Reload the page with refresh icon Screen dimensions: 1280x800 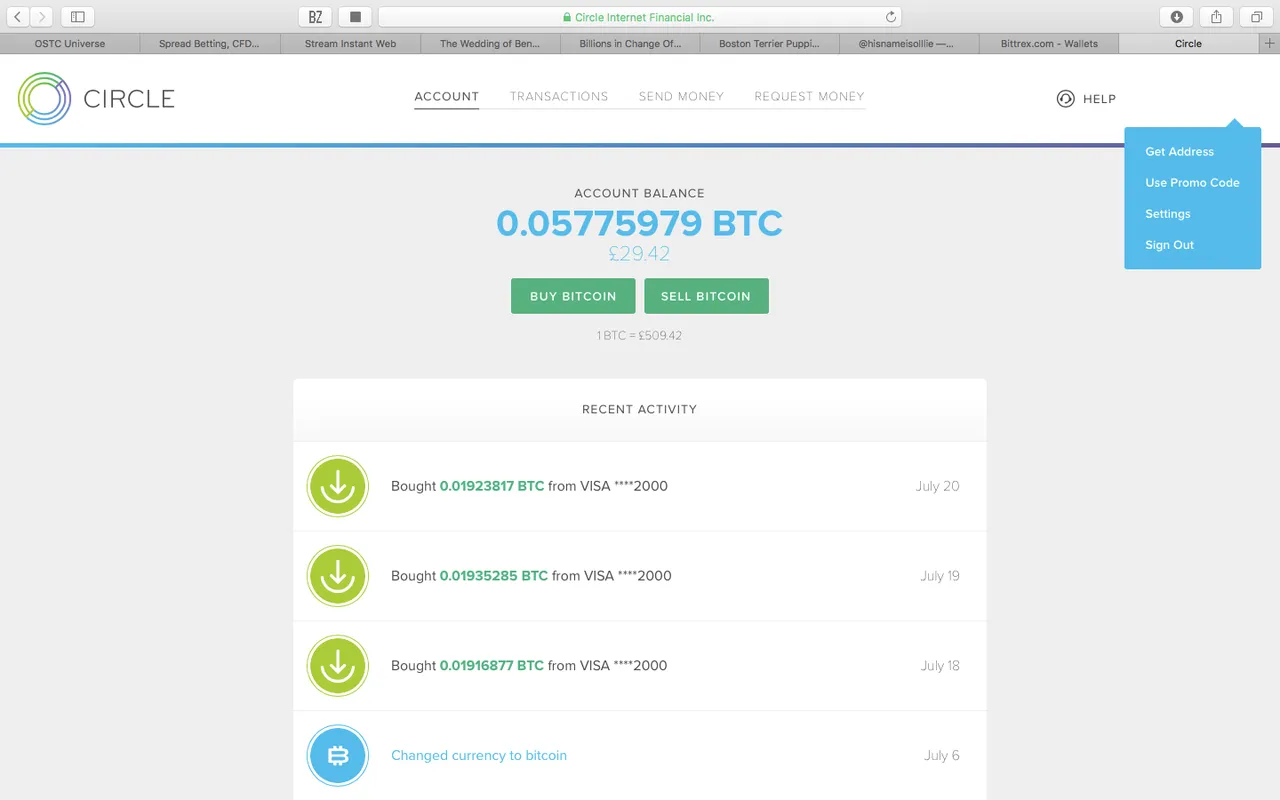pyautogui.click(x=890, y=17)
